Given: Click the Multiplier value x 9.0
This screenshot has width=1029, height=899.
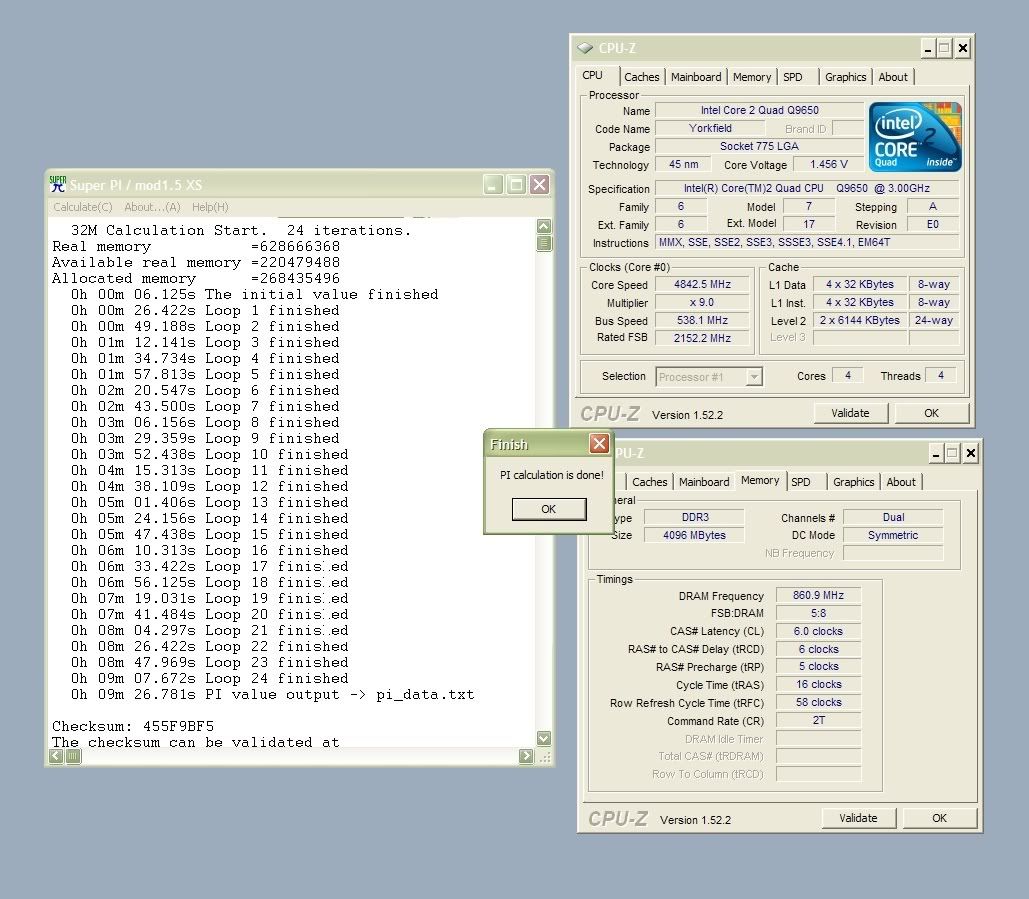Looking at the screenshot, I should tap(703, 303).
